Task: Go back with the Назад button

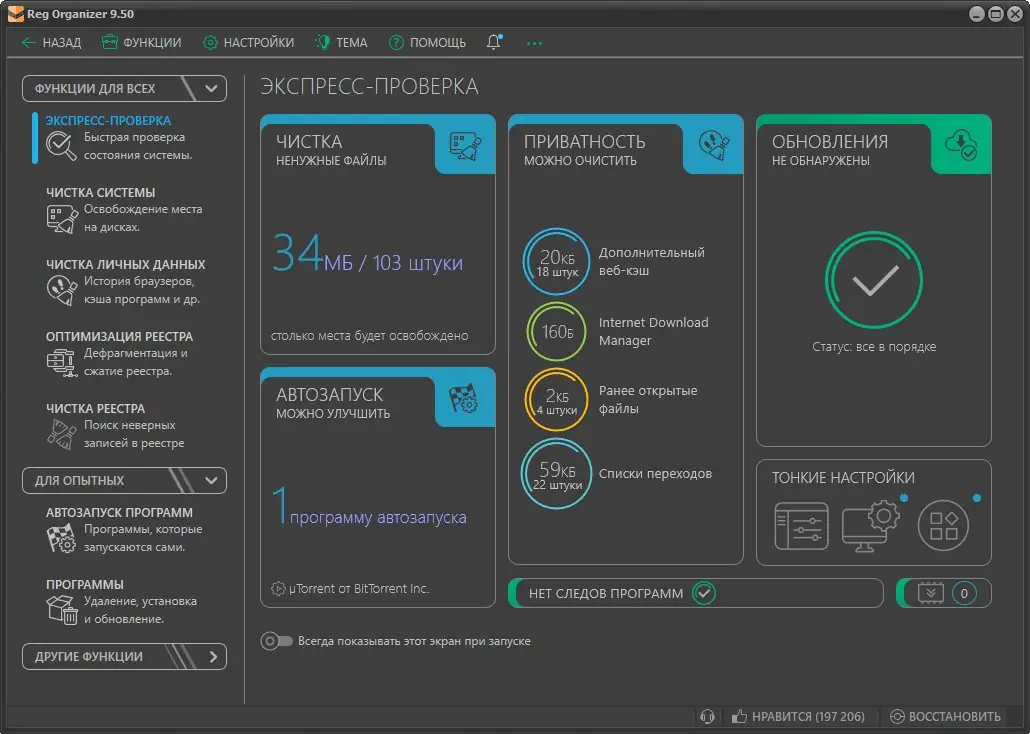Action: coord(51,43)
